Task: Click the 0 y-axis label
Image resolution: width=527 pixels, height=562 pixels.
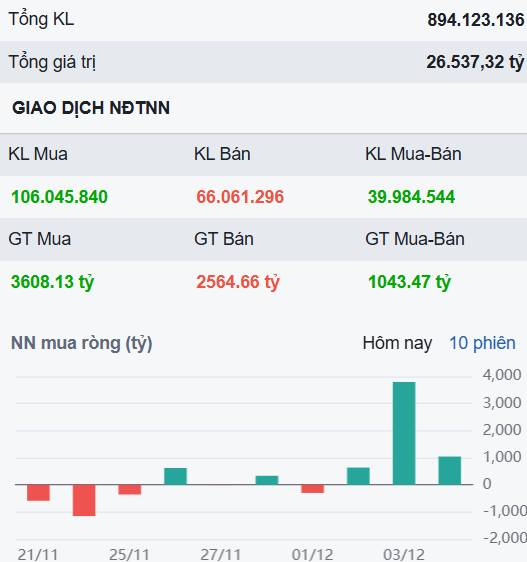Action: pos(487,484)
